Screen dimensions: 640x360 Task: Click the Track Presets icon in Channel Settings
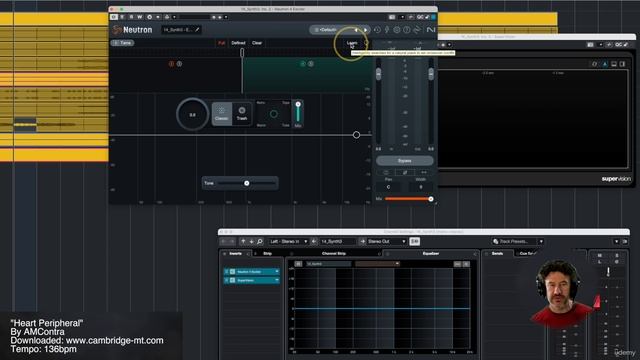[x=496, y=242]
